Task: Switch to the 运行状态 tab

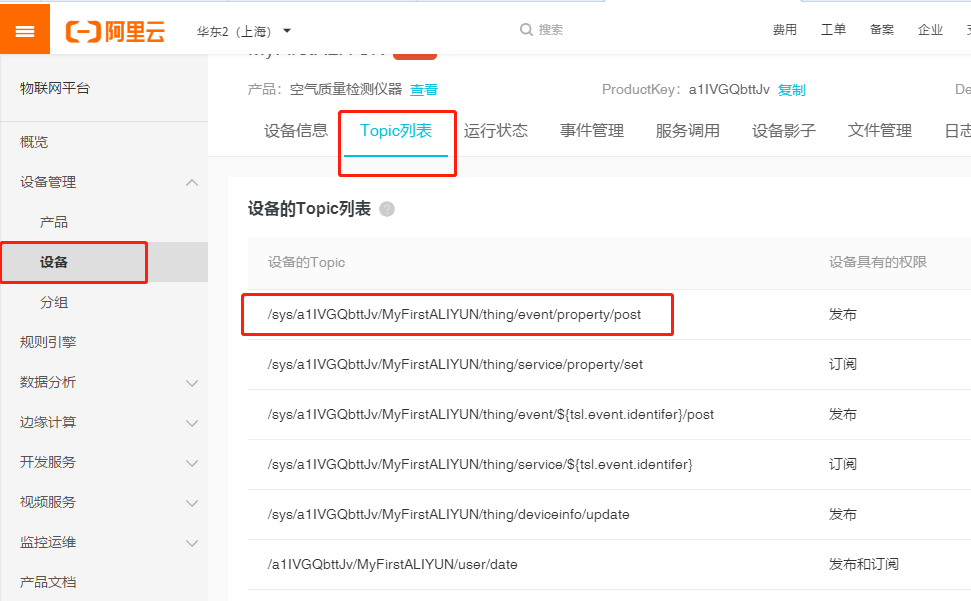Action: point(495,131)
